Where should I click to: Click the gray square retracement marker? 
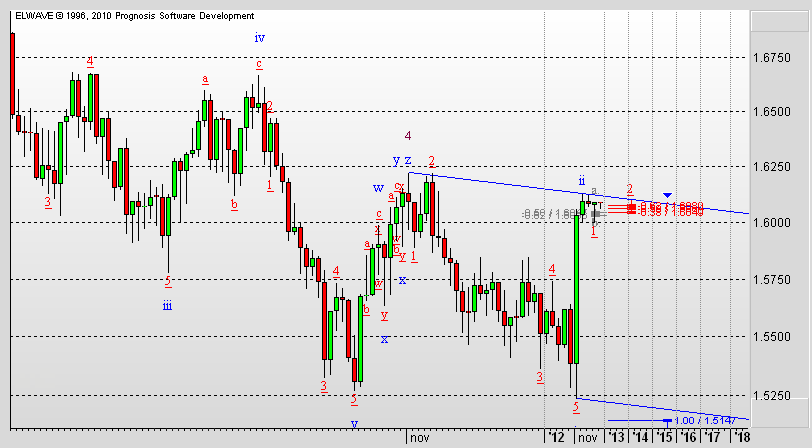(596, 213)
